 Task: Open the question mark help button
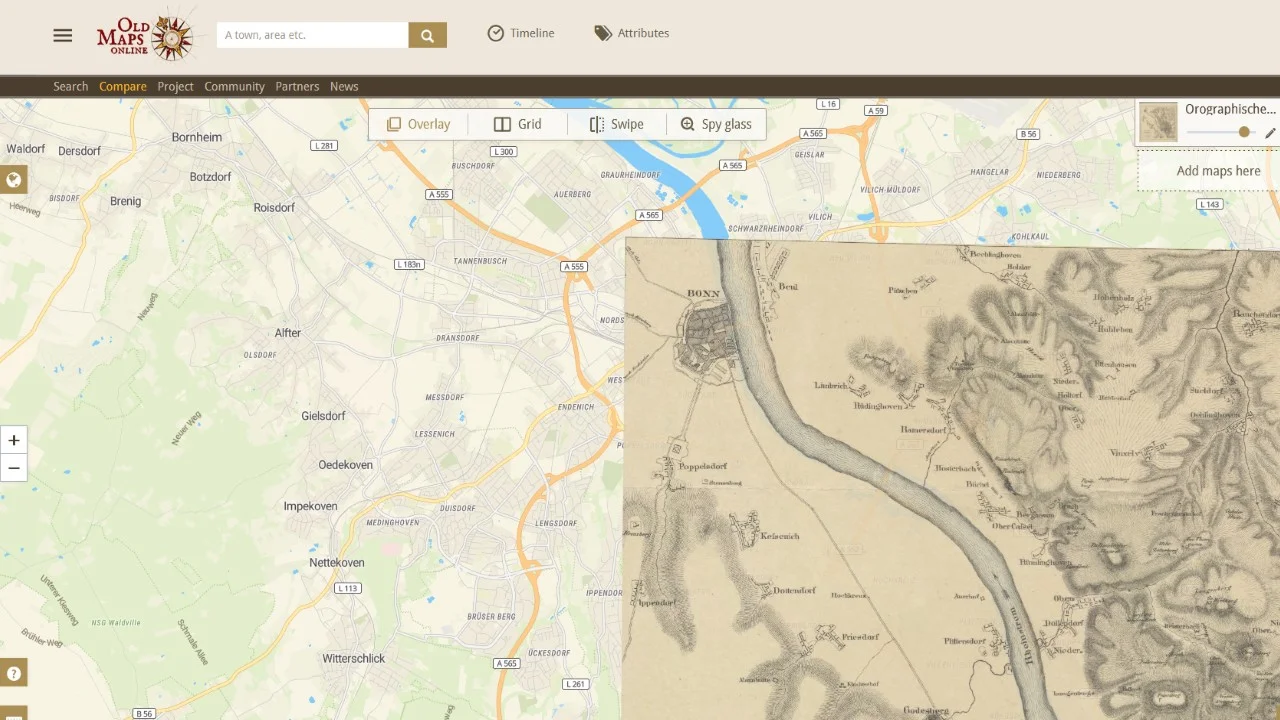pyautogui.click(x=14, y=673)
